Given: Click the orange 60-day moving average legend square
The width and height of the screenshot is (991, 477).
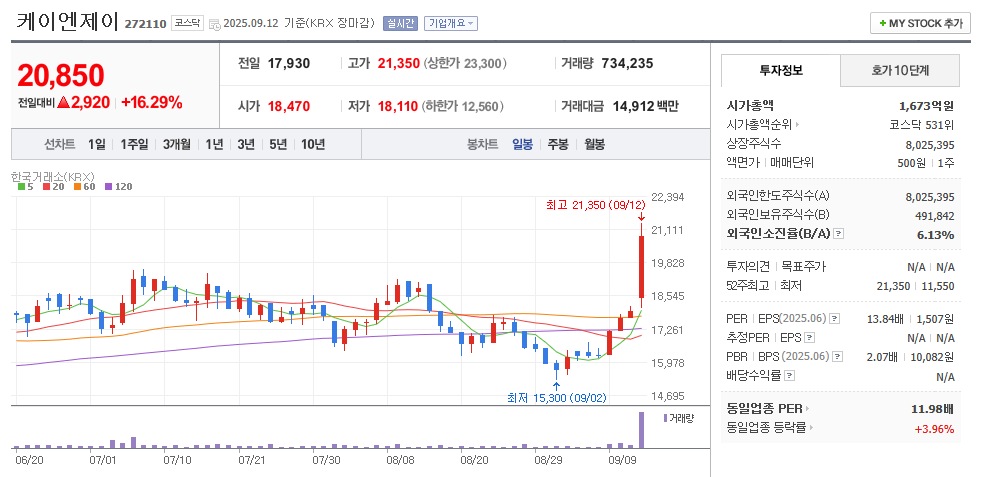Looking at the screenshot, I should tap(76, 186).
